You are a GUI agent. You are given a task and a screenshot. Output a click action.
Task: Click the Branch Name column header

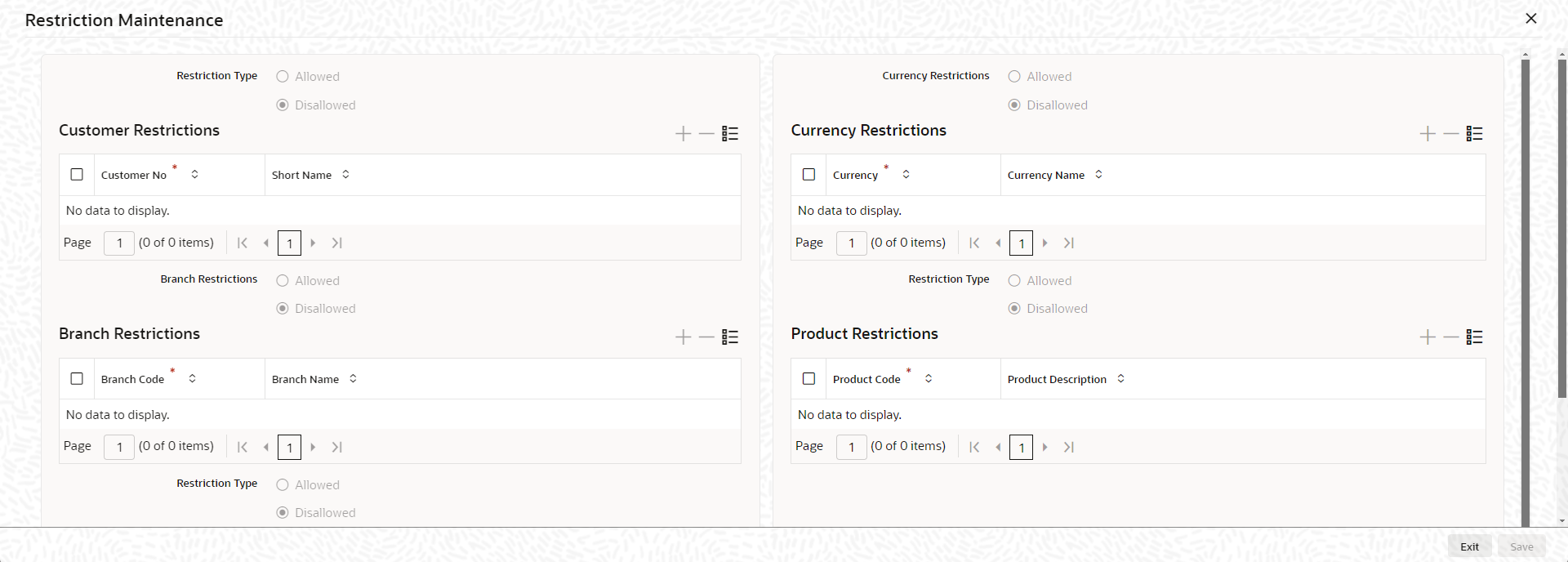tap(305, 379)
